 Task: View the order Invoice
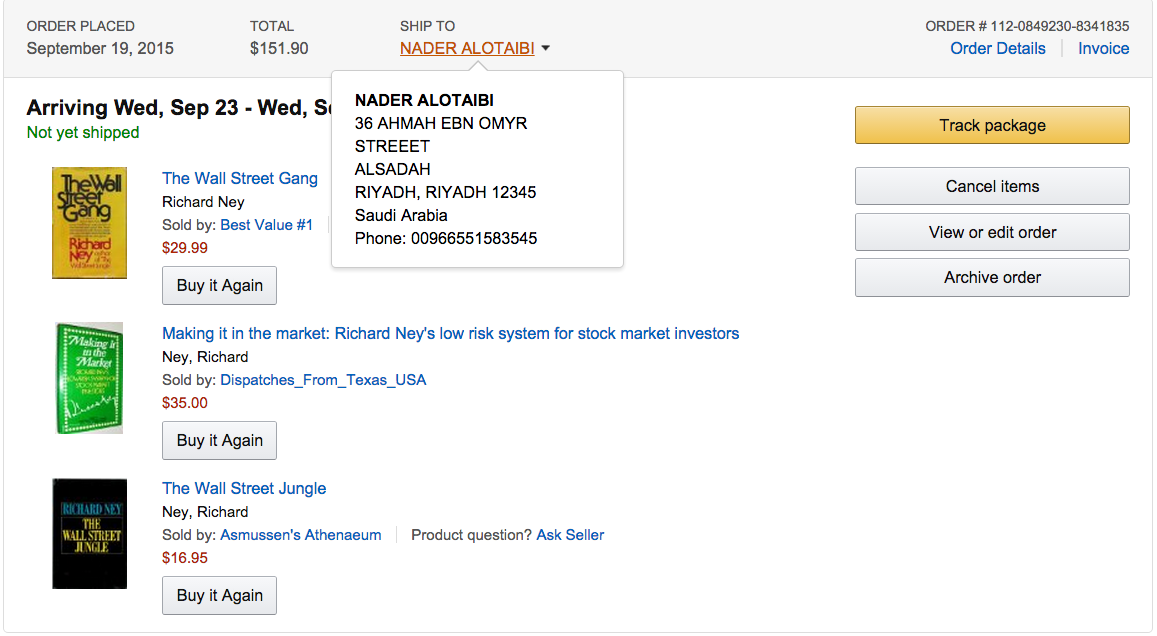coord(1103,48)
